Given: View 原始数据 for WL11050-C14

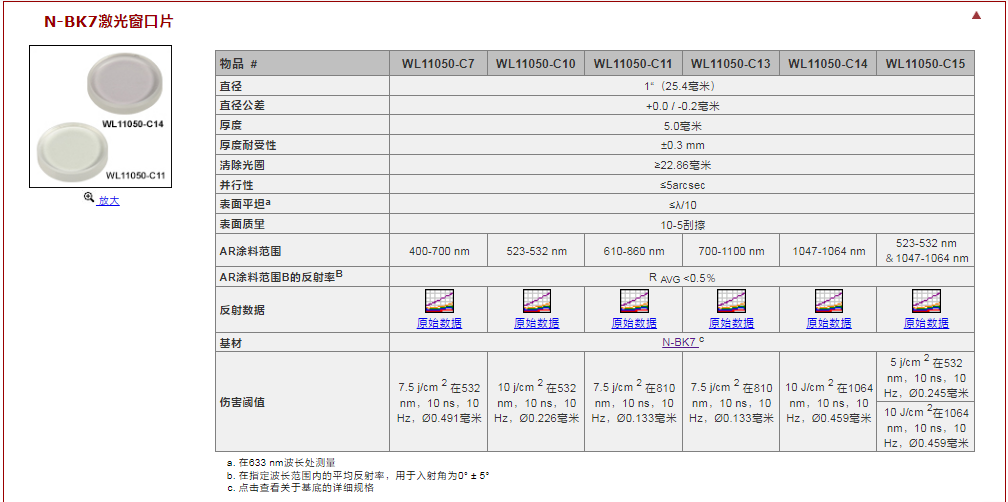Looking at the screenshot, I should pyautogui.click(x=828, y=323).
